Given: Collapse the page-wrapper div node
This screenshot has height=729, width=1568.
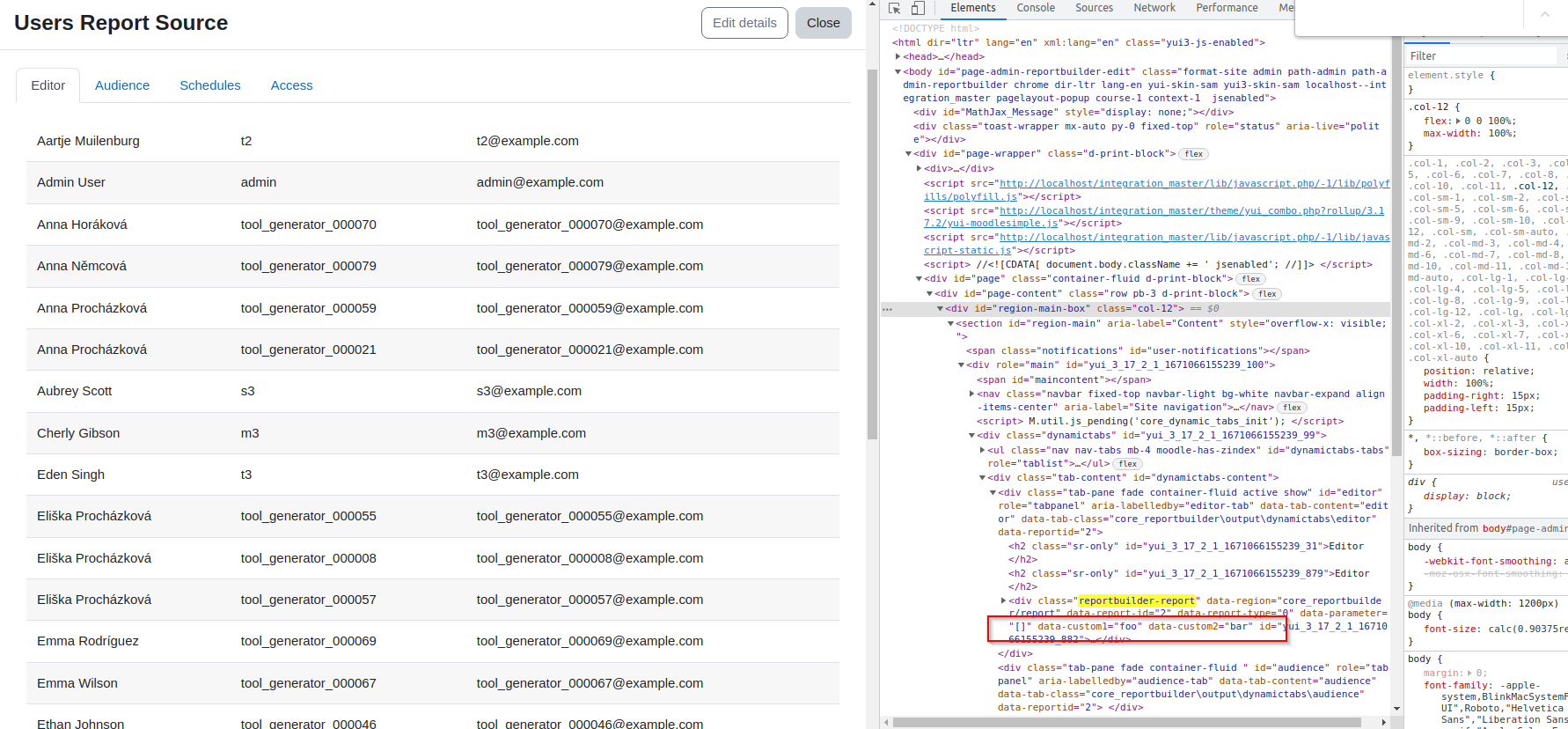Looking at the screenshot, I should (x=909, y=154).
